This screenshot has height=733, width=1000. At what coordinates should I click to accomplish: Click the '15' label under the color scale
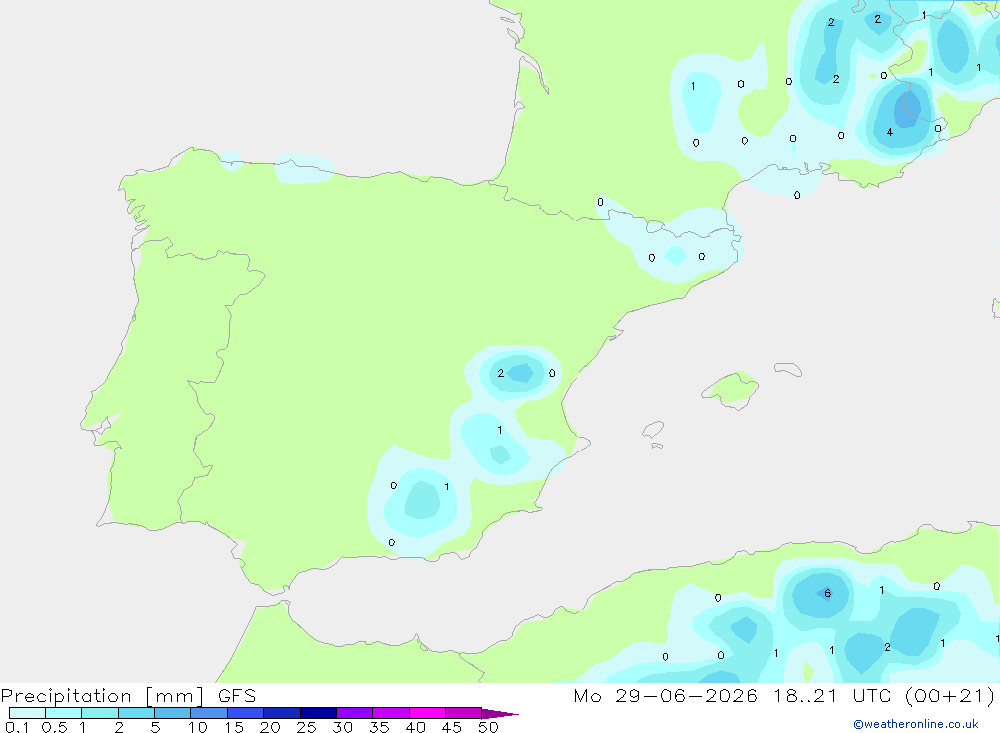click(x=234, y=727)
